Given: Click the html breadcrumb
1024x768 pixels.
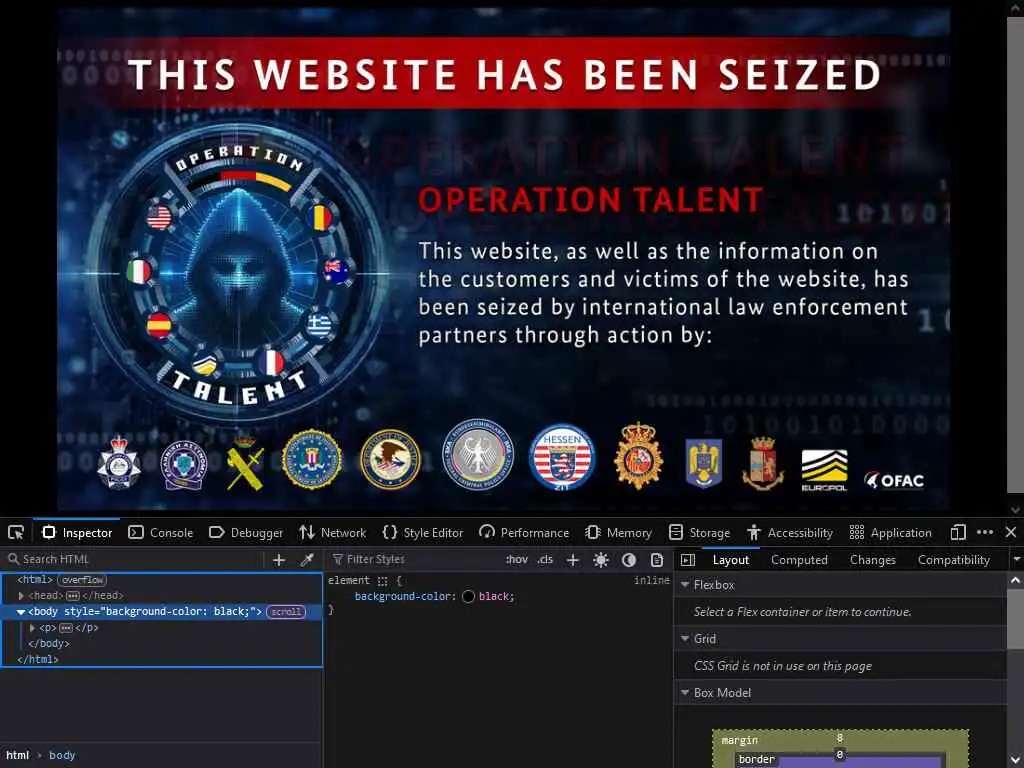Looking at the screenshot, I should tap(18, 755).
